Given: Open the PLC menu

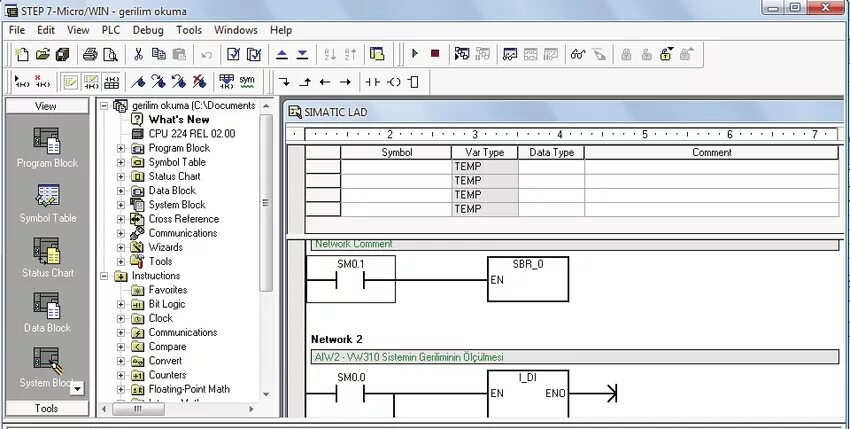Looking at the screenshot, I should pos(111,30).
